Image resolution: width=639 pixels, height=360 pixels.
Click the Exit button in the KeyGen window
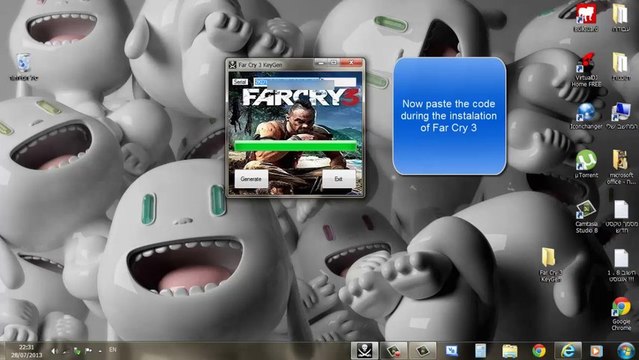pos(338,179)
